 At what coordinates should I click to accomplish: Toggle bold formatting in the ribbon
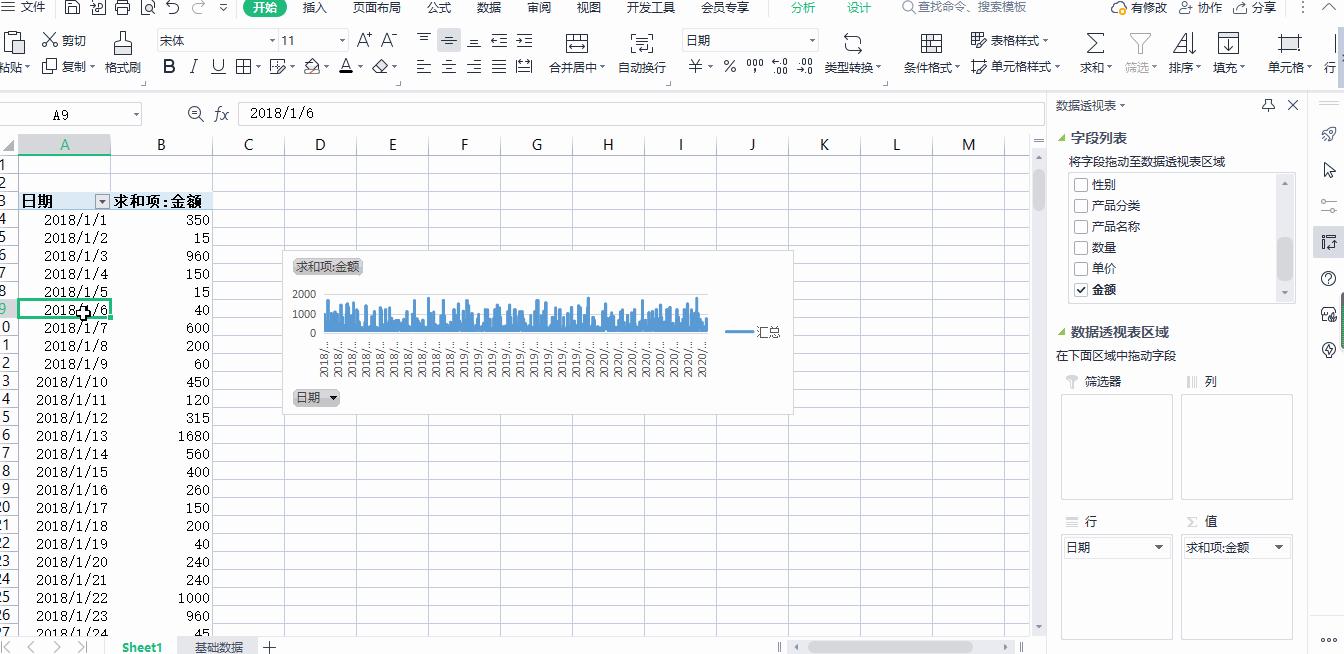tap(169, 67)
